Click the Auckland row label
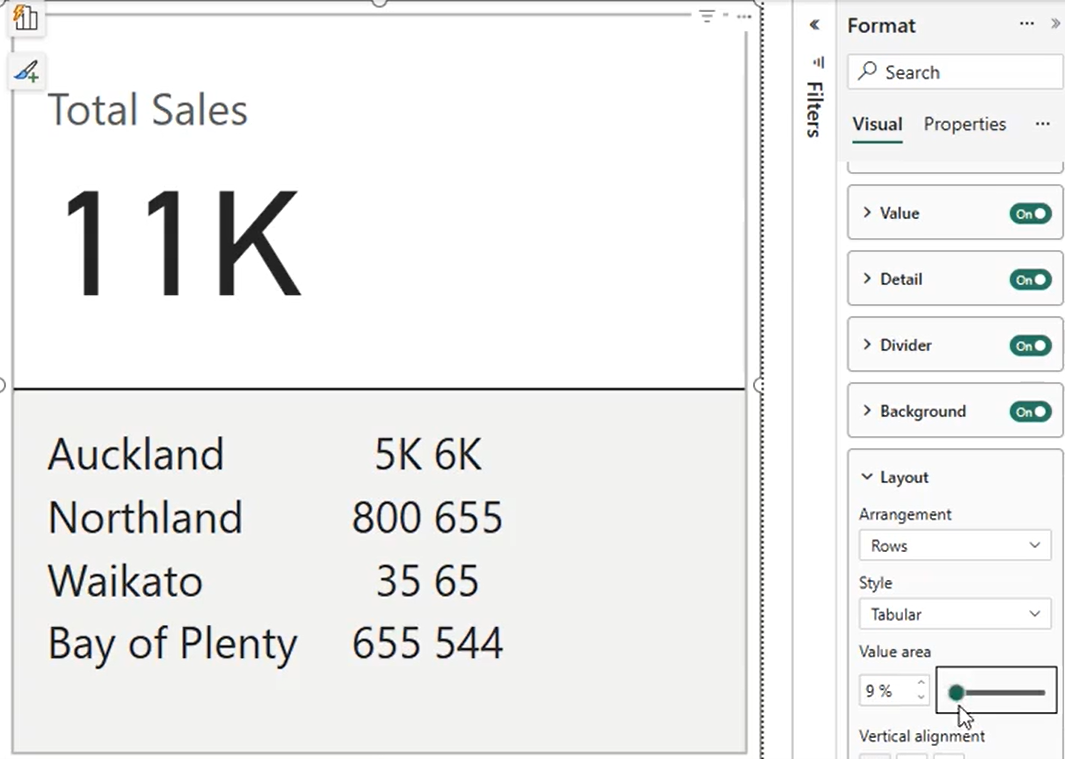The image size is (1065, 759). (136, 454)
